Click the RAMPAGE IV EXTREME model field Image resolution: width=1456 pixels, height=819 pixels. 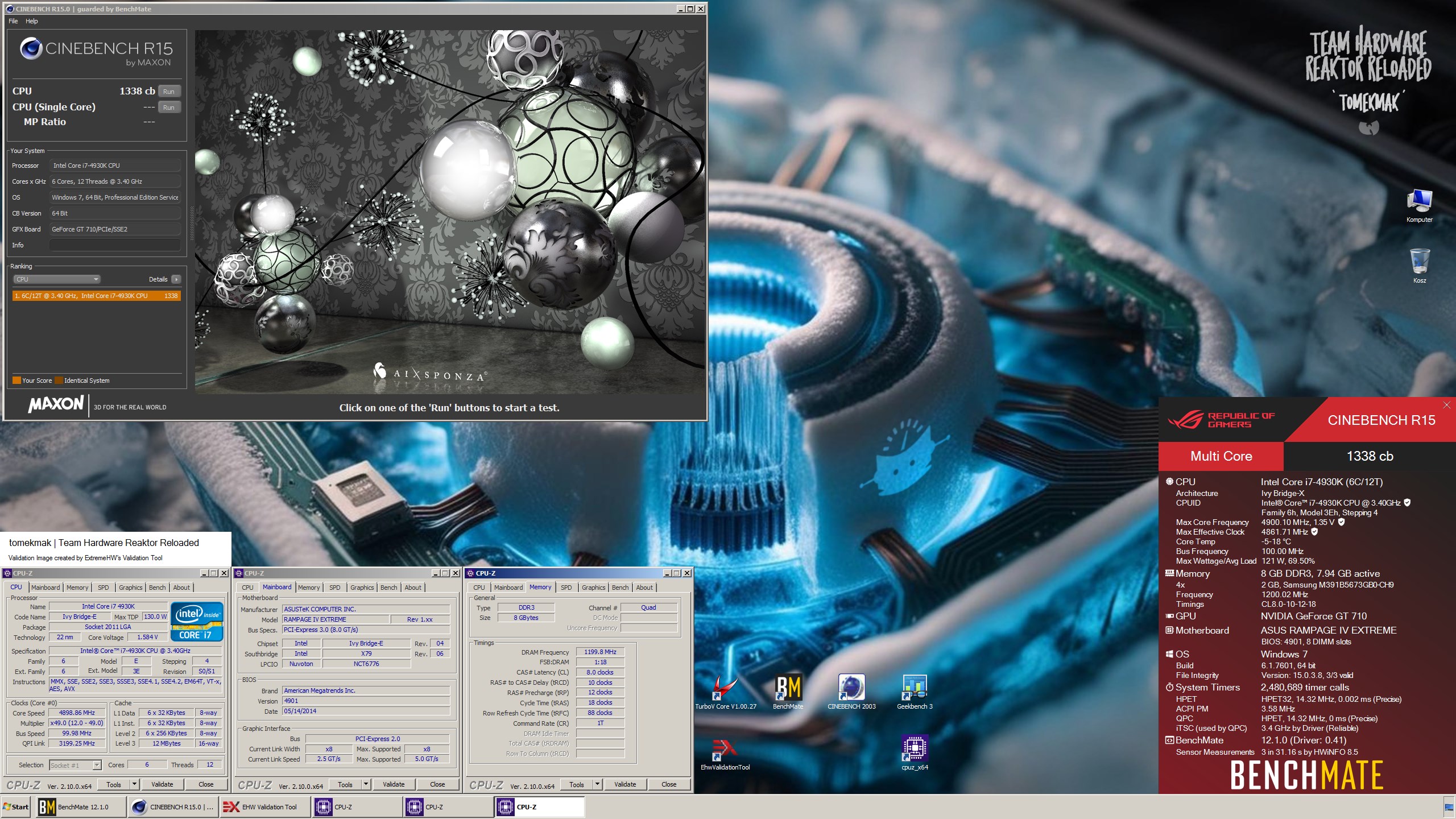point(336,619)
